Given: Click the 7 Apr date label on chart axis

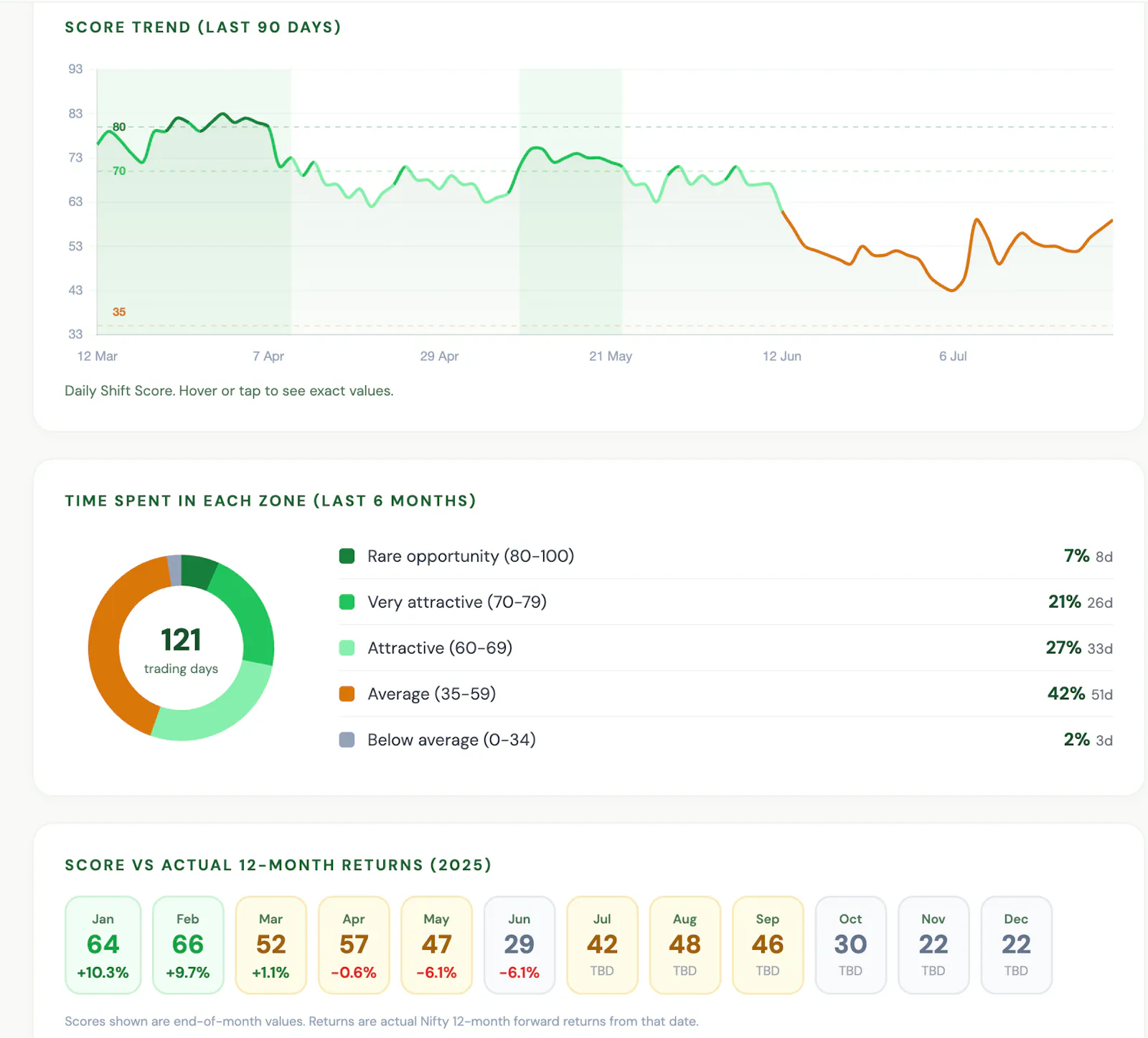Looking at the screenshot, I should click(268, 357).
